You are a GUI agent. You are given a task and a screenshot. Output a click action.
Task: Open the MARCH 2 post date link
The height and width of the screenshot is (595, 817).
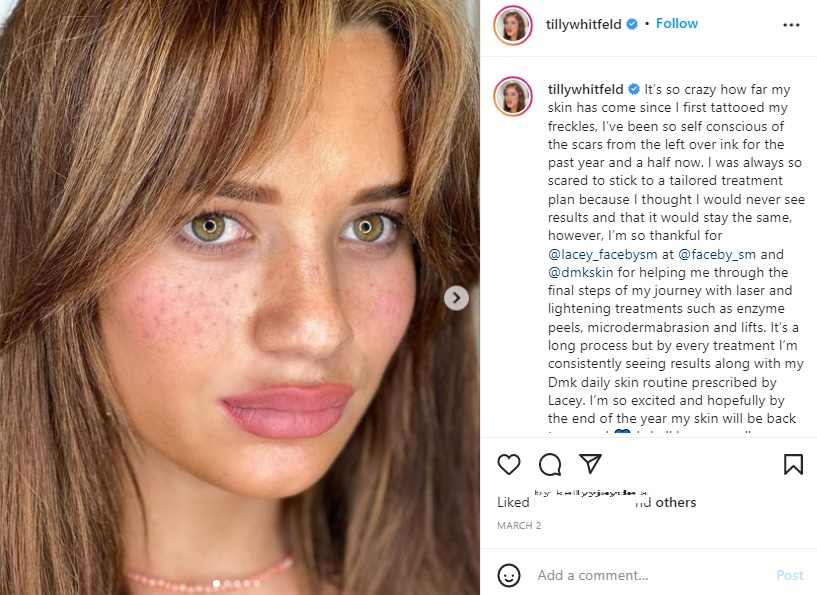point(519,526)
